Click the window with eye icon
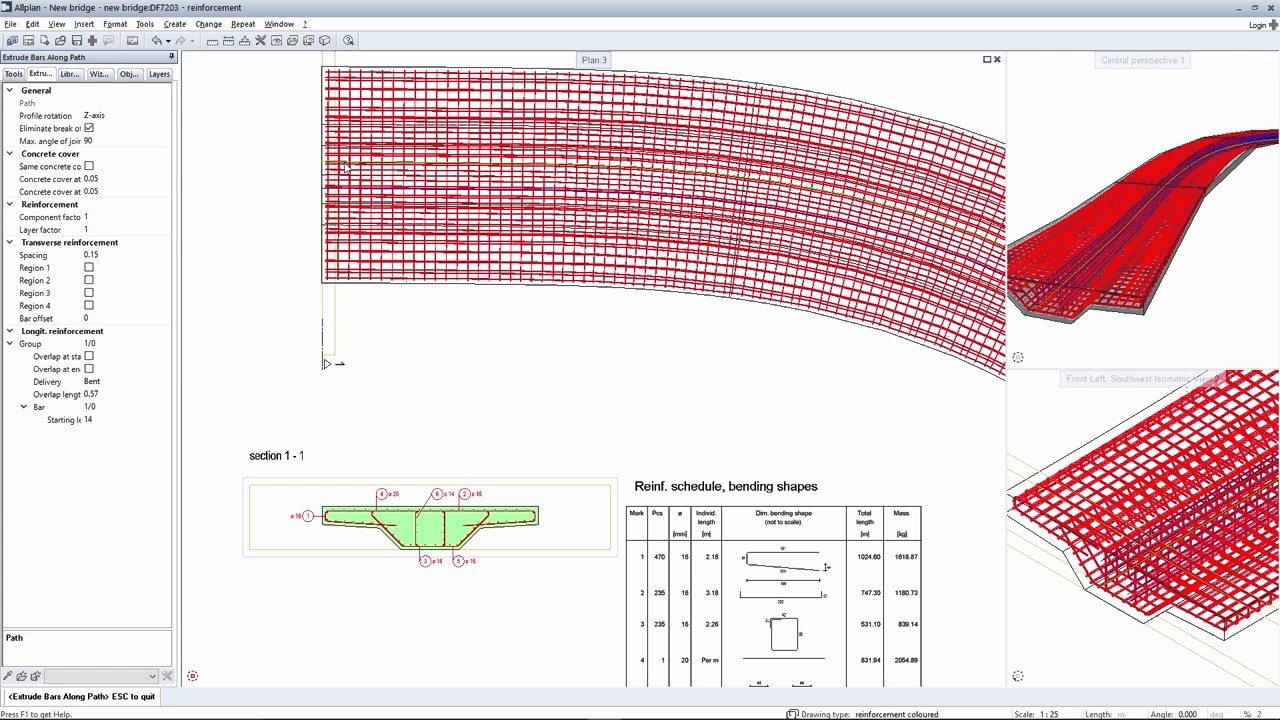 click(276, 41)
